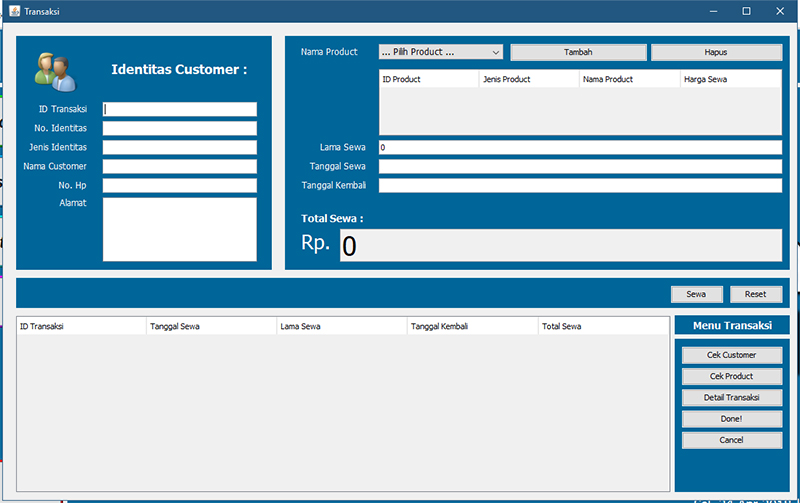Focus the Lama Sewa input field
The image size is (800, 503).
pyautogui.click(x=580, y=147)
